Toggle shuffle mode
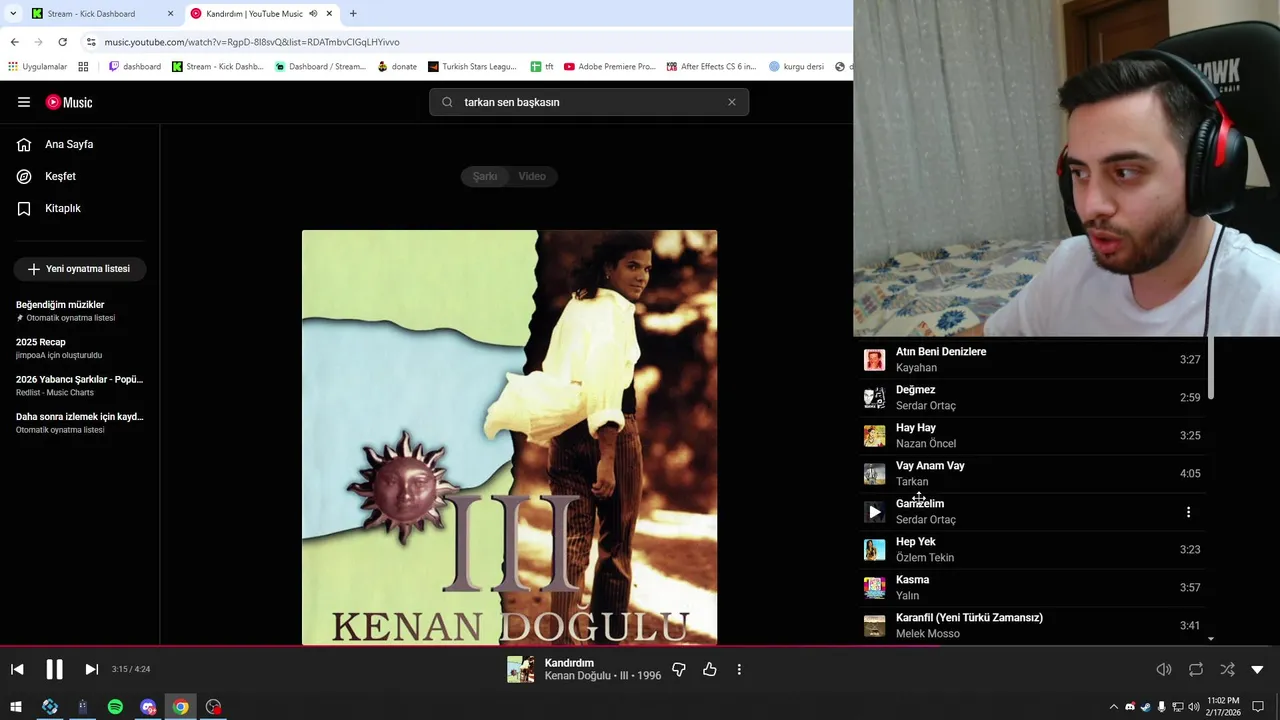1280x720 pixels. pyautogui.click(x=1227, y=669)
